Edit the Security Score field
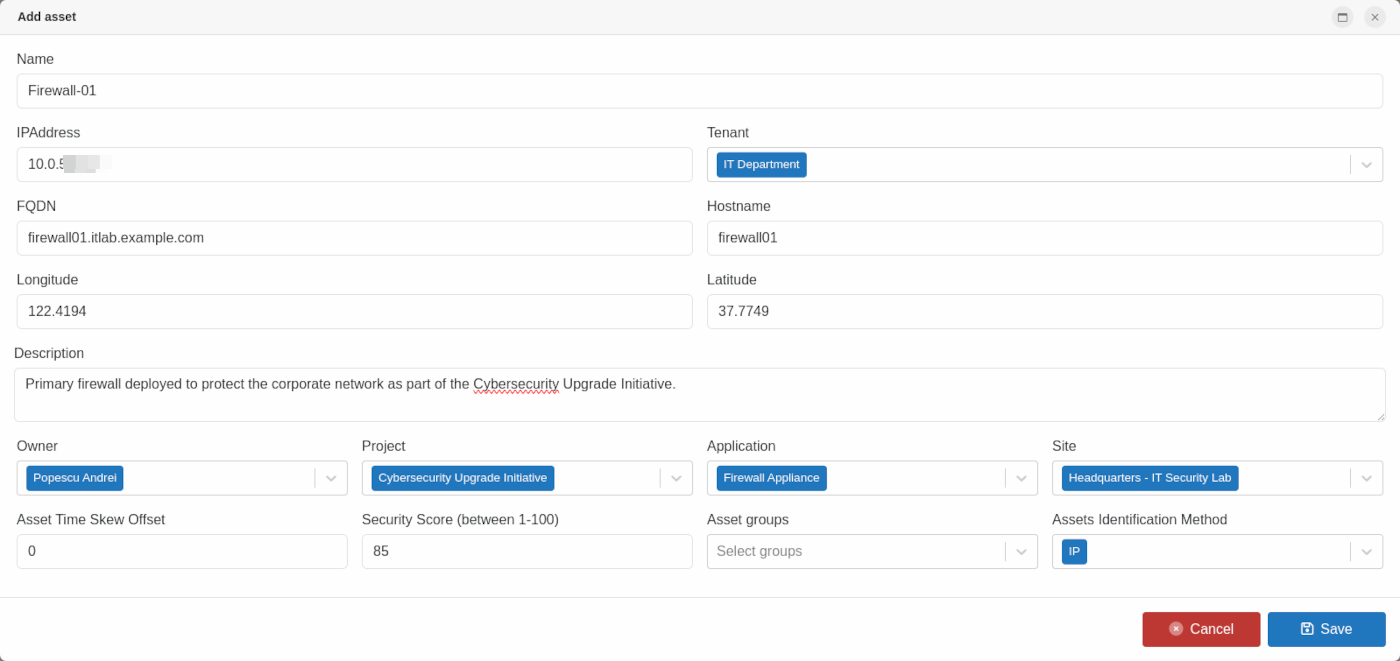This screenshot has height=661, width=1400. tap(527, 552)
